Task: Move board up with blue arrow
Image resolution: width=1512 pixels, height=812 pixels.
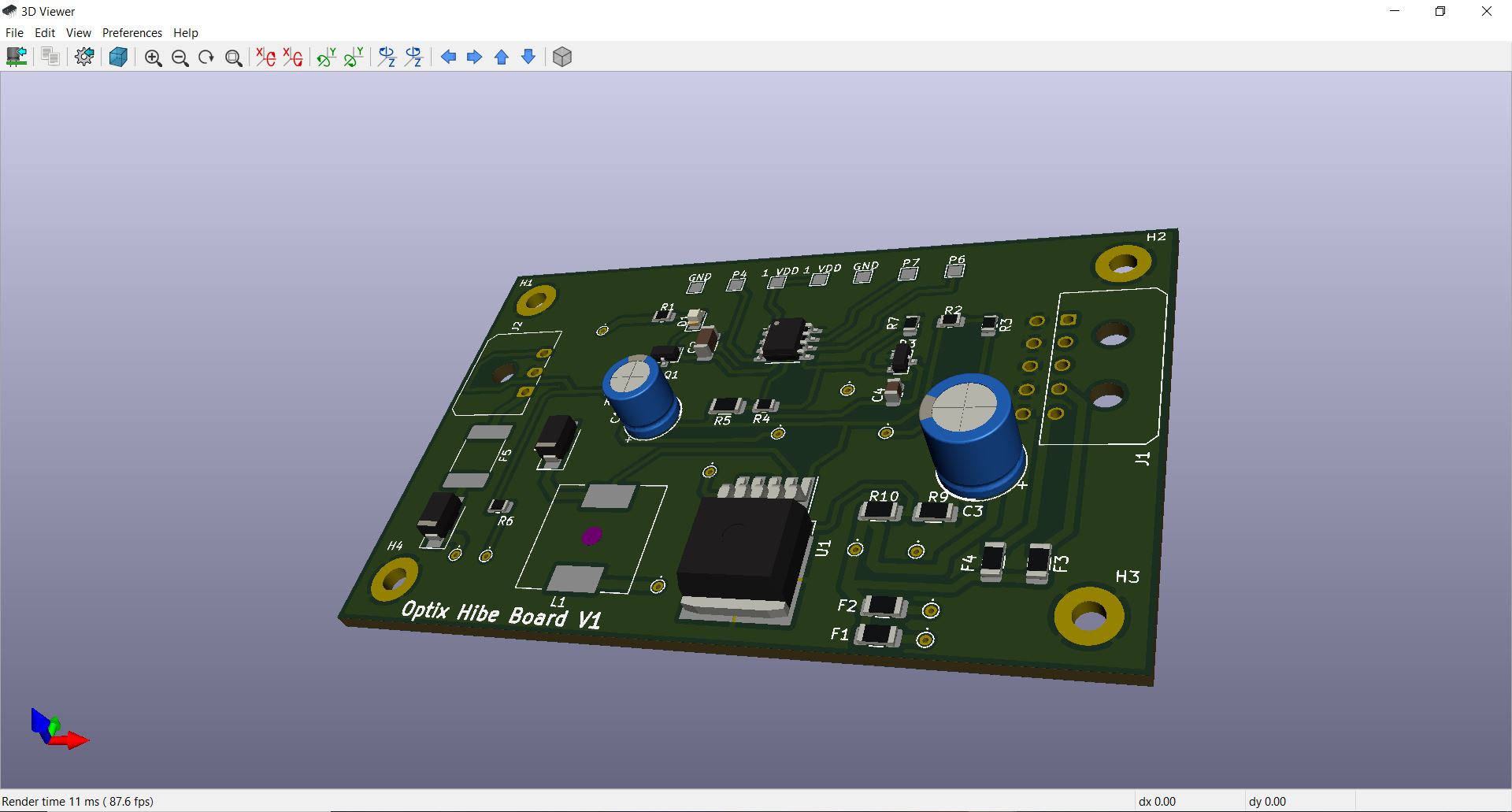Action: click(502, 57)
